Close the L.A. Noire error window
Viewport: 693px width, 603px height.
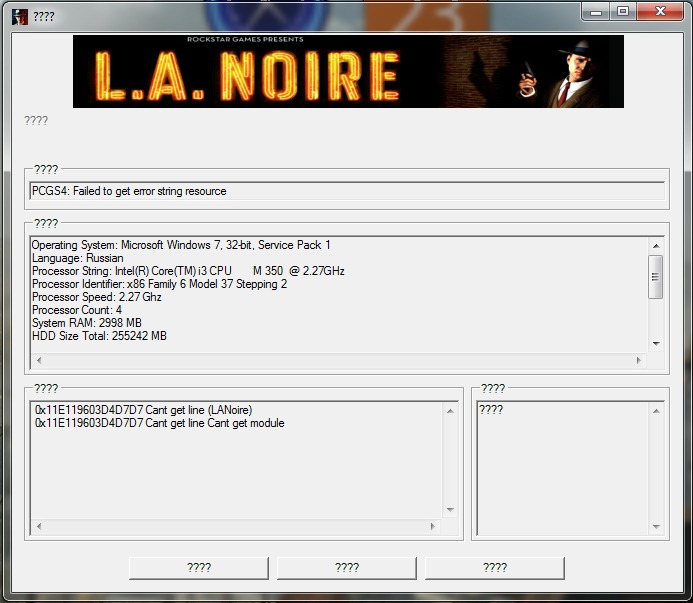[x=660, y=11]
